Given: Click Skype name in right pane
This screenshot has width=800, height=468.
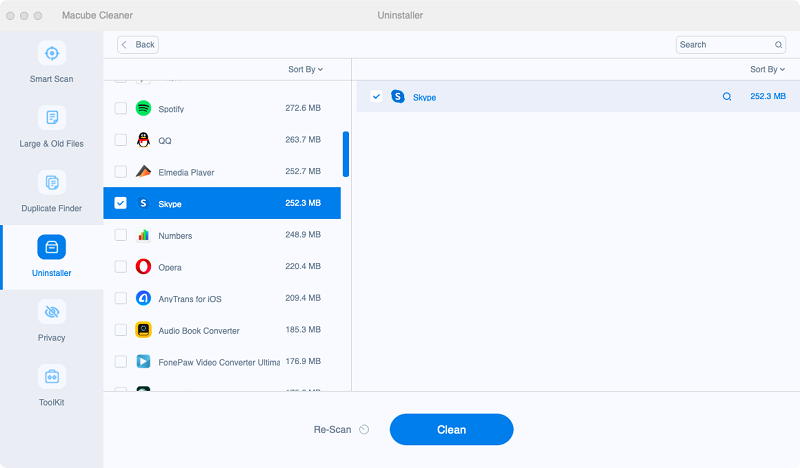Looking at the screenshot, I should tap(424, 97).
